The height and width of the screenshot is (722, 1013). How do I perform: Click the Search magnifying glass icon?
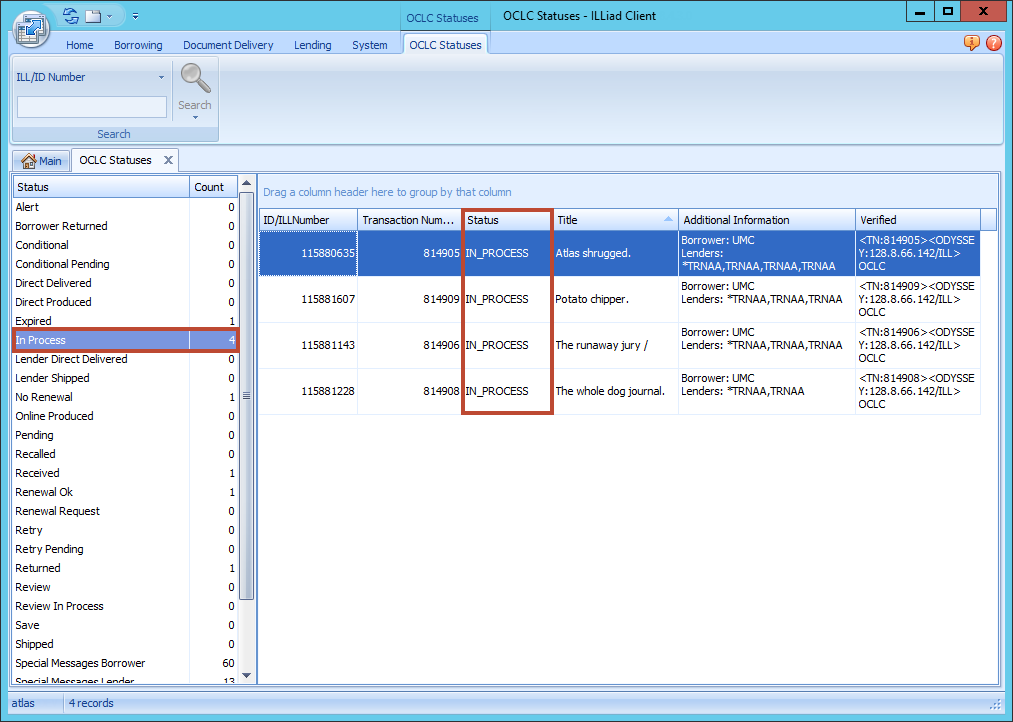click(194, 77)
